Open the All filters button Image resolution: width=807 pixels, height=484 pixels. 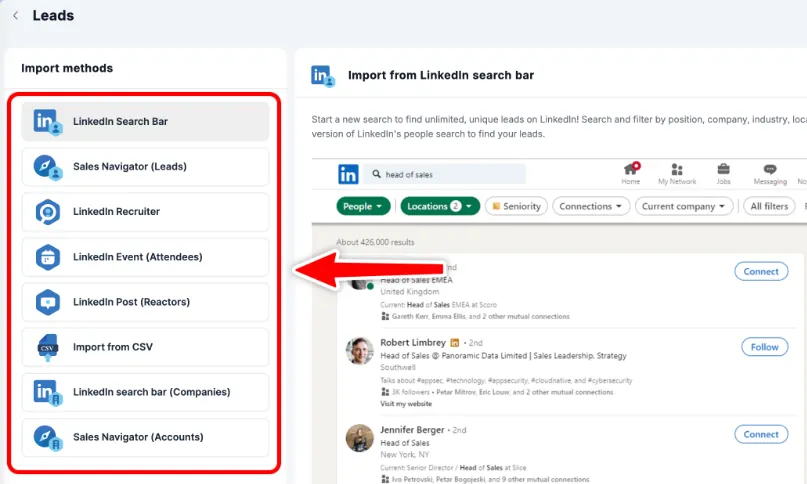[769, 206]
